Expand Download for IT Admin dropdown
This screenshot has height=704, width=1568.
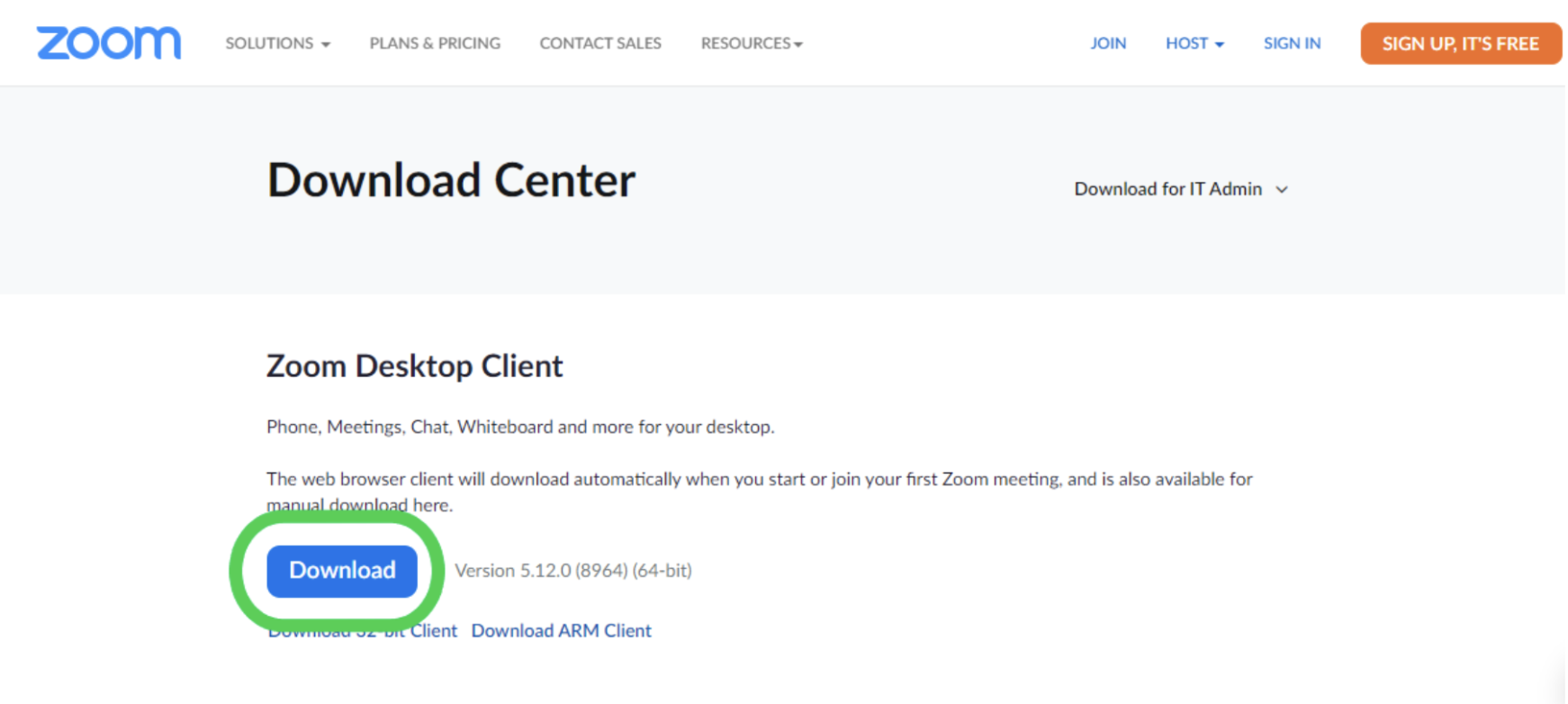pyautogui.click(x=1181, y=189)
